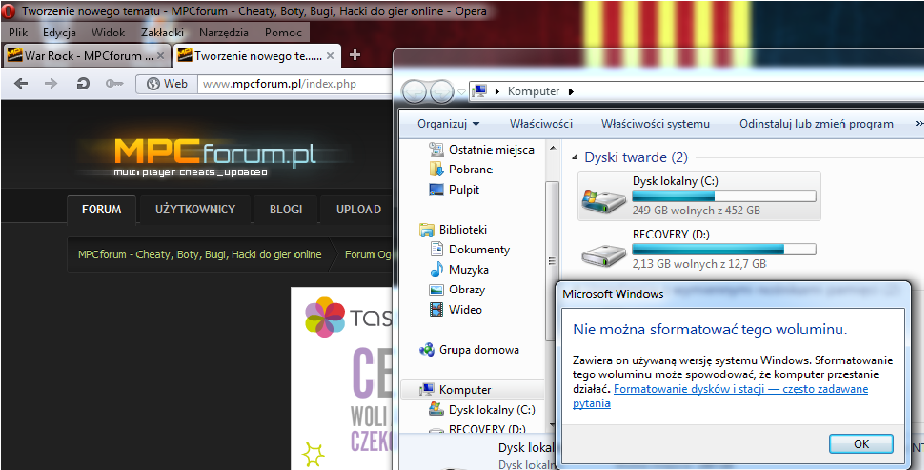
Task: Open the UŻYTKOWNICY navigation tab
Action: click(194, 209)
